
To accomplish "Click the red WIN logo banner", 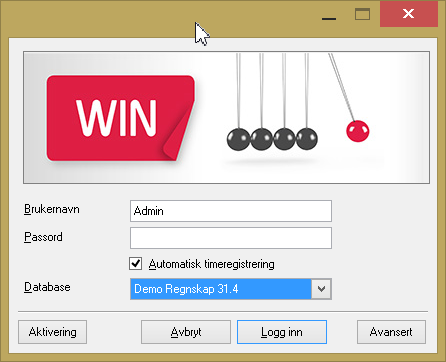I will point(120,118).
